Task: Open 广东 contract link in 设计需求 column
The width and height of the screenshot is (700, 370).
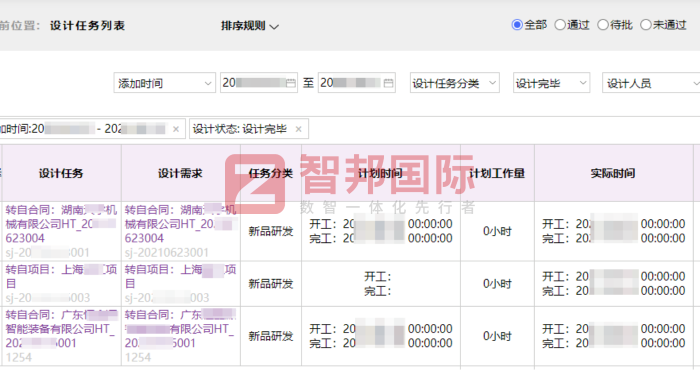Action: click(x=180, y=329)
